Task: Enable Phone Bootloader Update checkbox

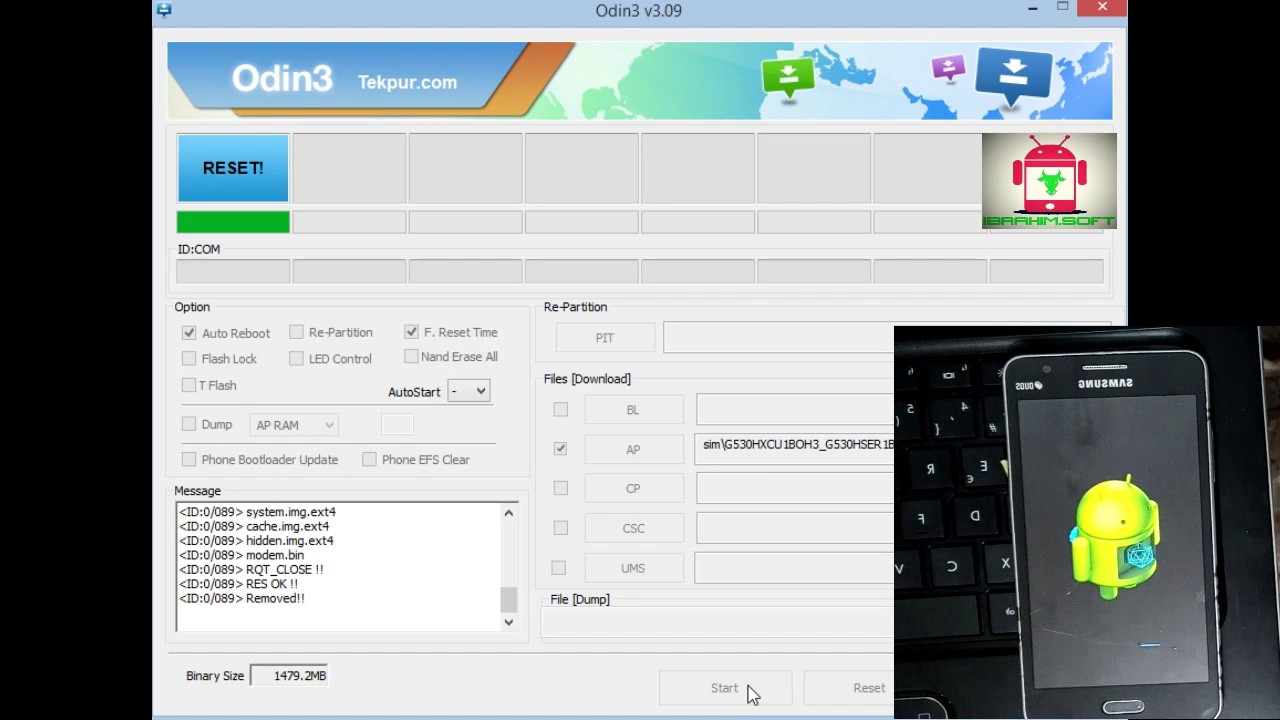Action: [x=189, y=459]
